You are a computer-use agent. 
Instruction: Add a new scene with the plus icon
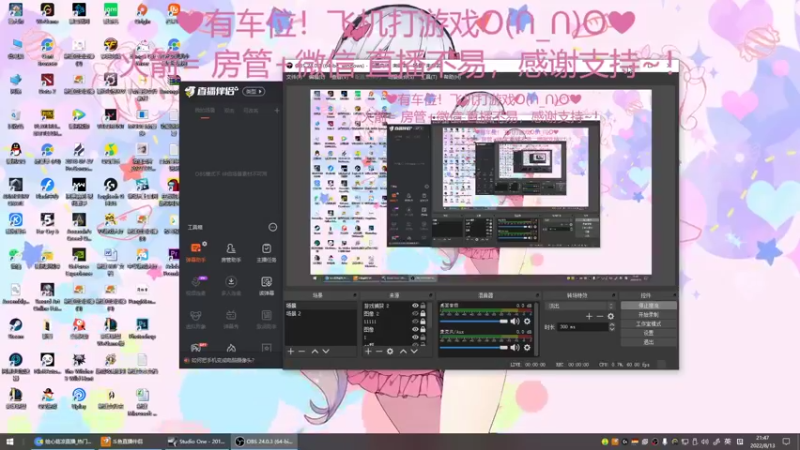290,352
